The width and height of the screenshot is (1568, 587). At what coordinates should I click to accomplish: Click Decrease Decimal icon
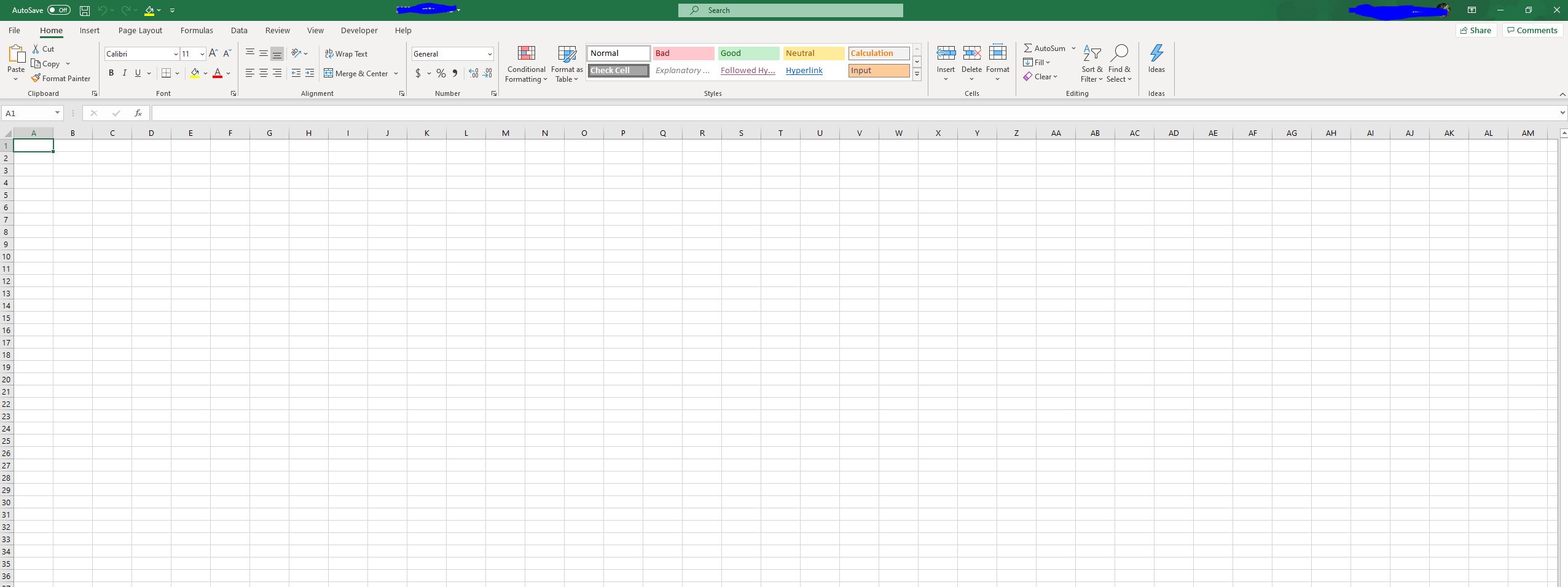[487, 73]
